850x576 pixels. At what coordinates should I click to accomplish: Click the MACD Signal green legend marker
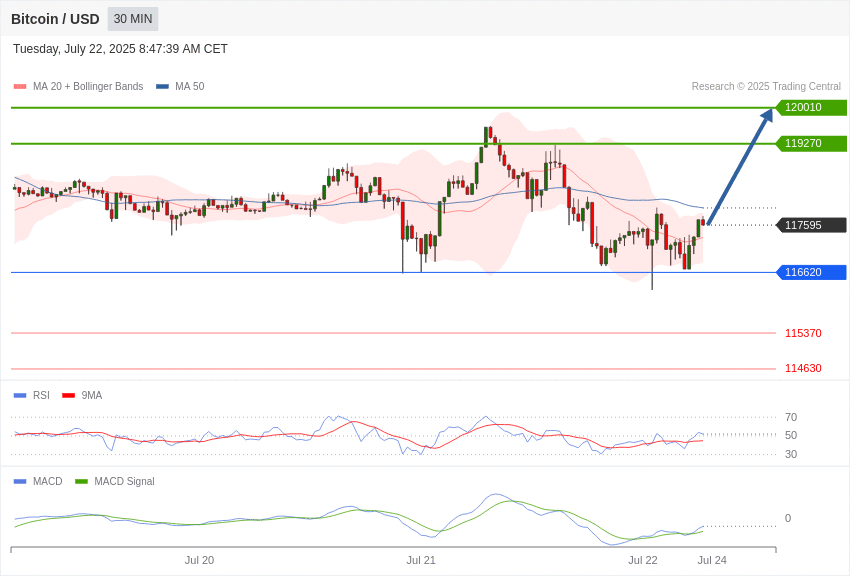pos(81,481)
